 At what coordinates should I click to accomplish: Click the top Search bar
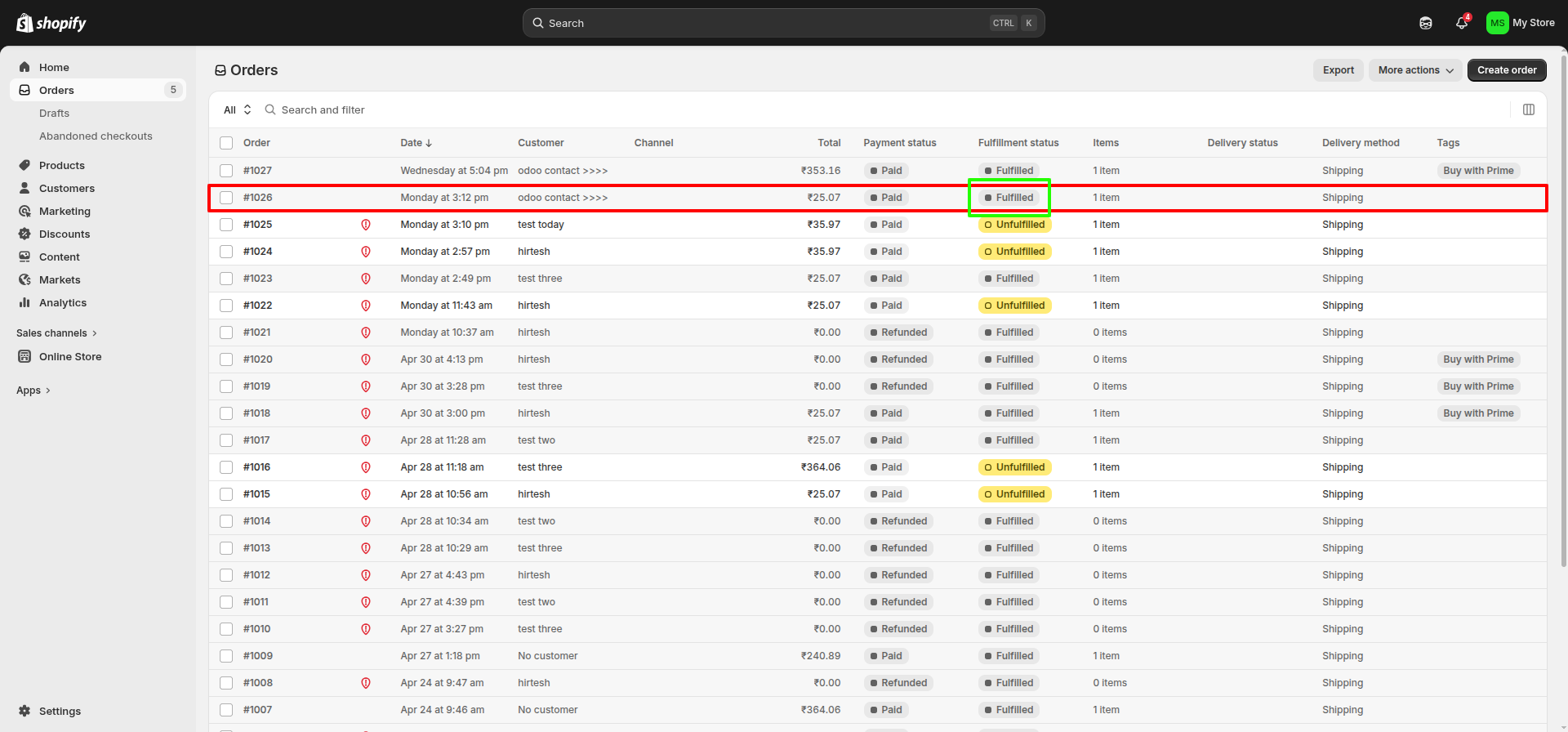click(x=784, y=23)
